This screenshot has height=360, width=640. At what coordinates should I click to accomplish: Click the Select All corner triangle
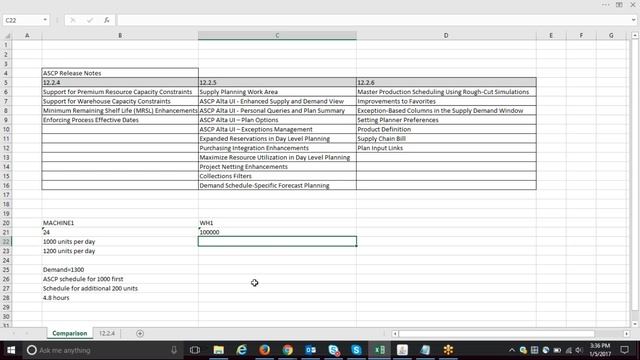coord(7,36)
